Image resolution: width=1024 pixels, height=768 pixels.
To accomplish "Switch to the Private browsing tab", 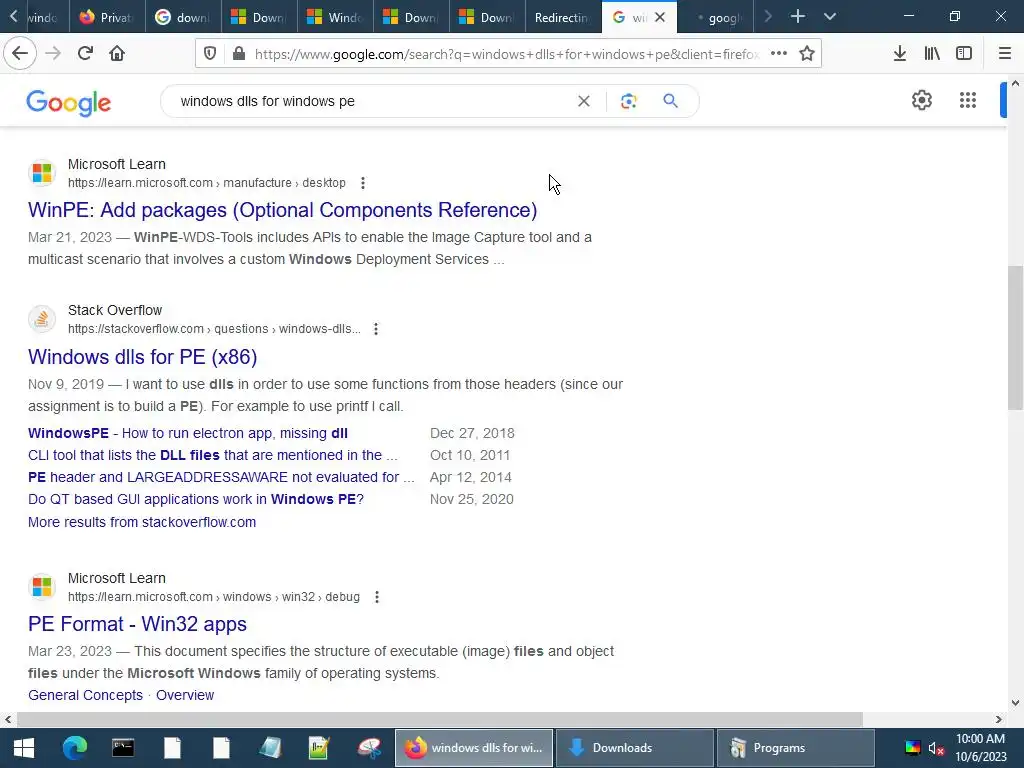I will (x=106, y=17).
